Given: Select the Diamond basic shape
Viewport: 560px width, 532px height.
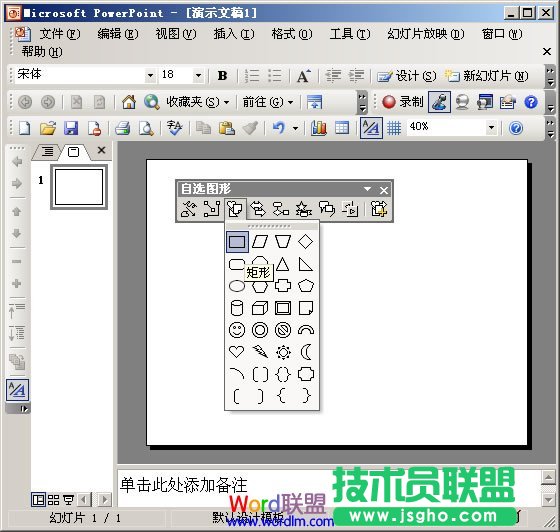Looking at the screenshot, I should 306,242.
